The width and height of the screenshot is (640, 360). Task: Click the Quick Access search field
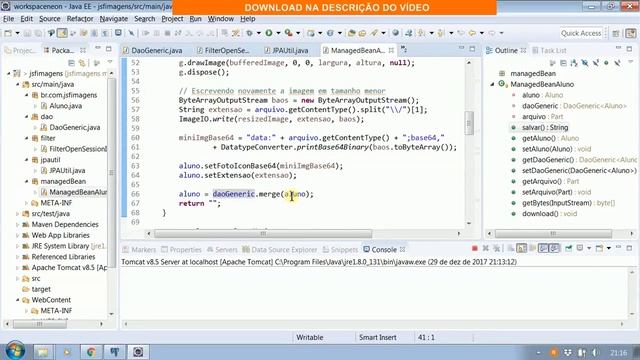(581, 33)
